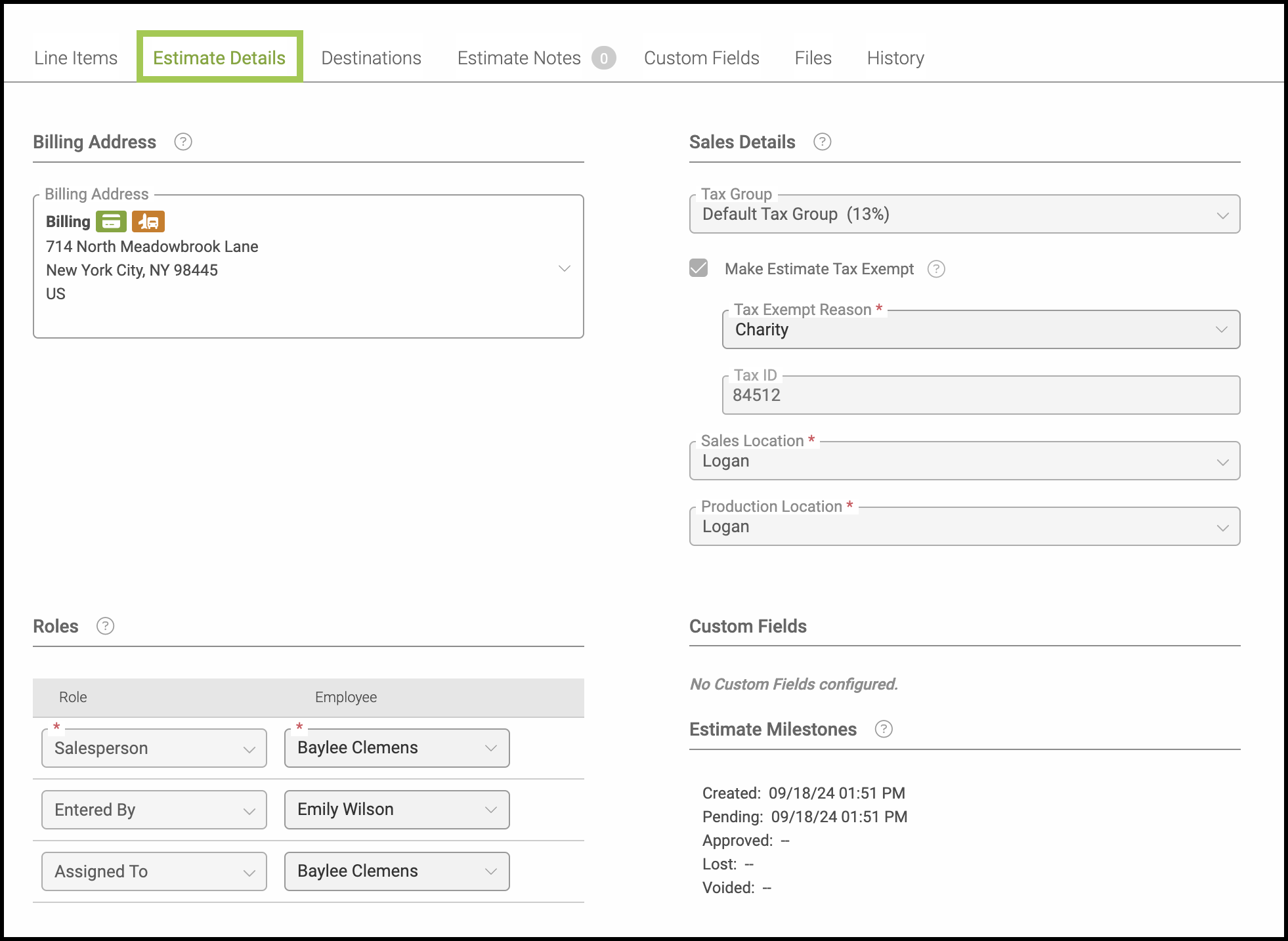This screenshot has width=1288, height=941.
Task: Expand the Tax Exempt Reason dropdown
Action: point(981,329)
